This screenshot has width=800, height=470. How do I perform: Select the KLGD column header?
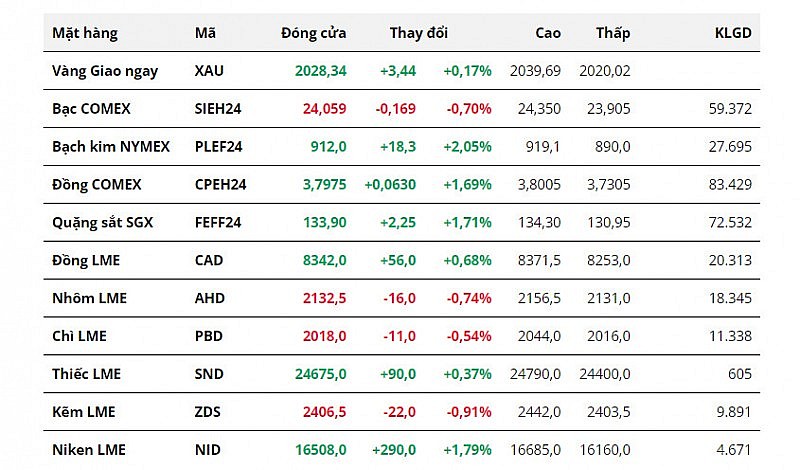pos(733,33)
